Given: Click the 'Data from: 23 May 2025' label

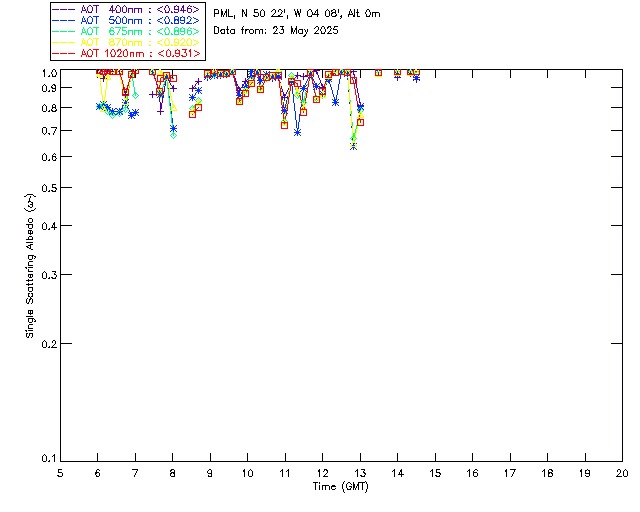Looking at the screenshot, I should 276,31.
